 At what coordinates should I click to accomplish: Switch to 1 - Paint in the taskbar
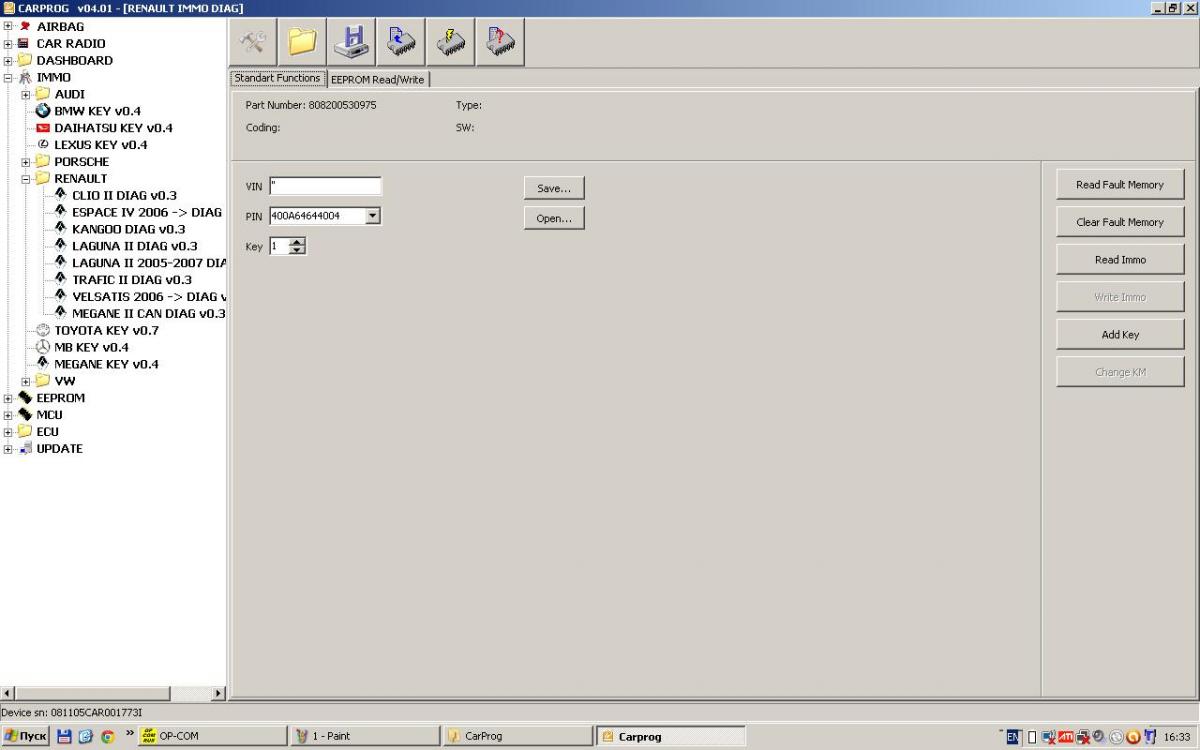click(x=365, y=737)
